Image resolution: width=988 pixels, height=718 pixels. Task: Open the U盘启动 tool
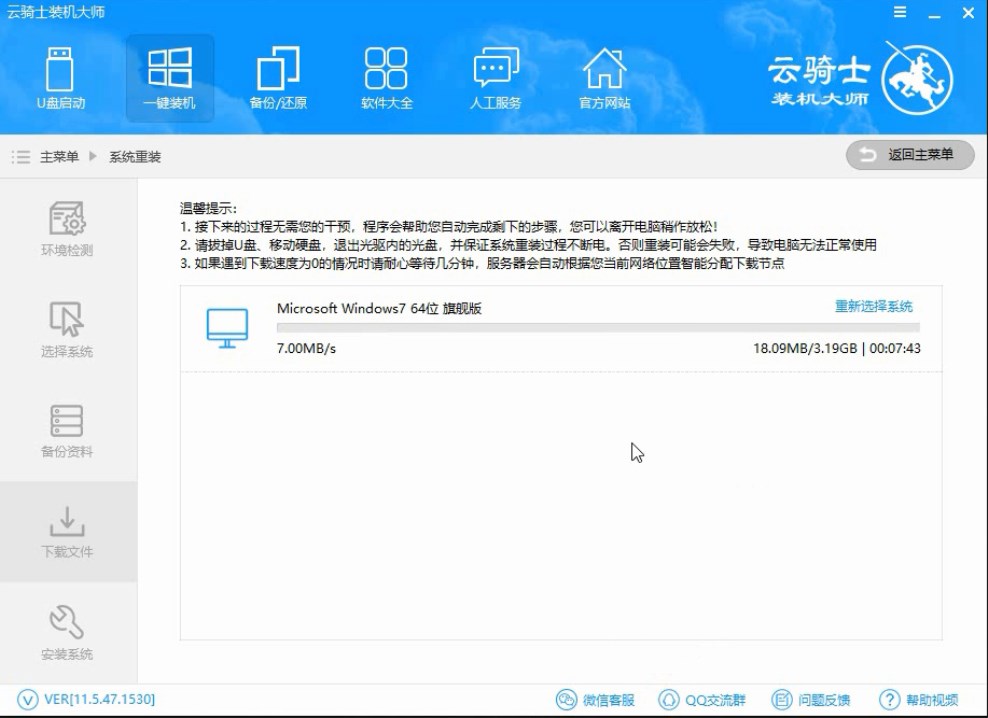62,78
